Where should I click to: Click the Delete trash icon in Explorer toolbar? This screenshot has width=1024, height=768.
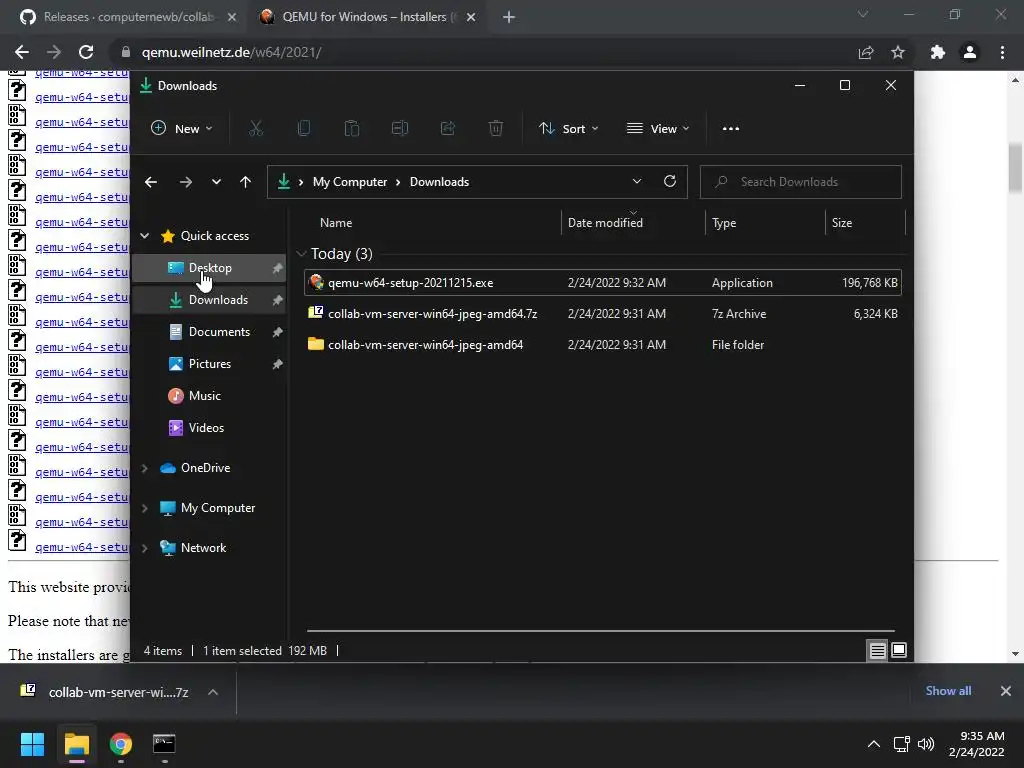[496, 129]
